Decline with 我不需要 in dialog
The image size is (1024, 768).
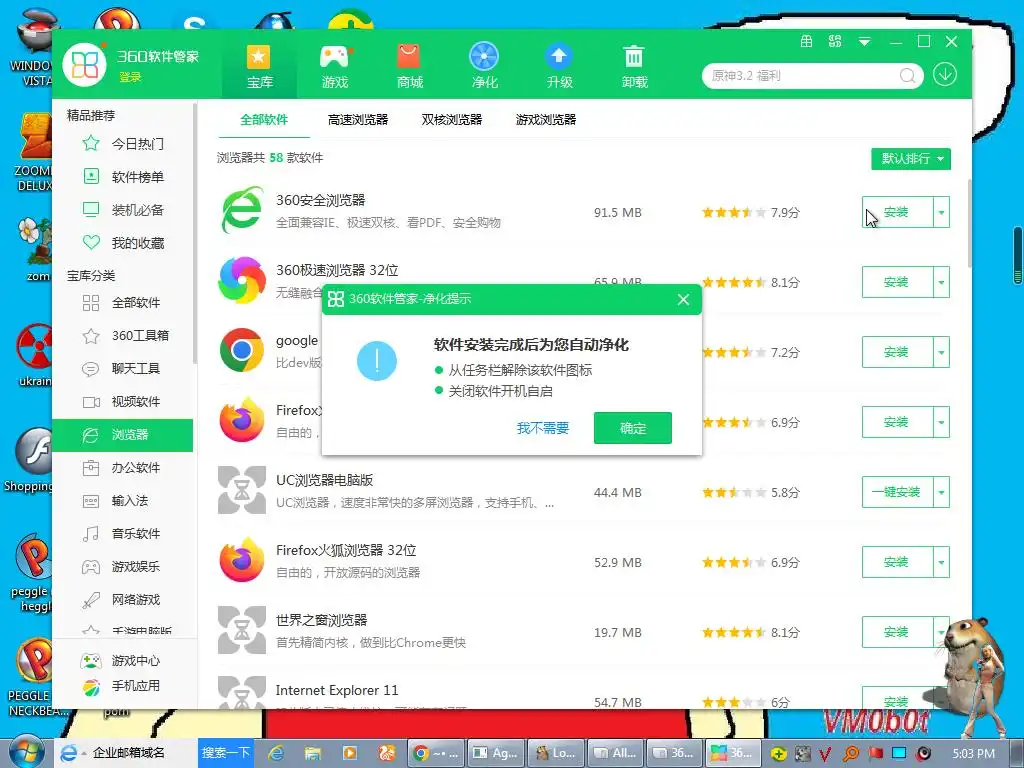[x=543, y=428]
